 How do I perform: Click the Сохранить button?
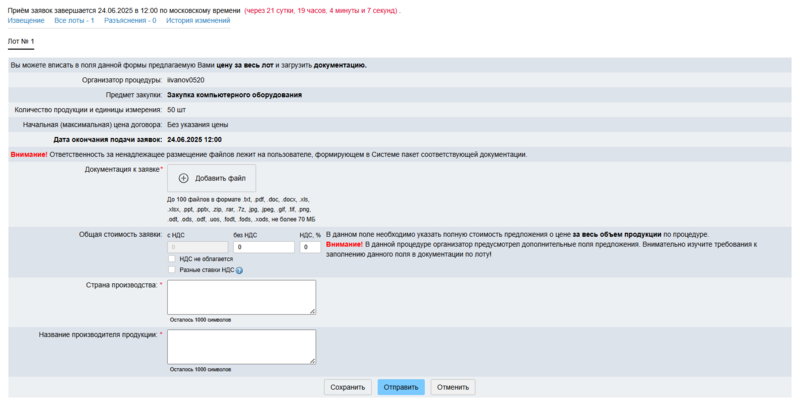coord(347,387)
